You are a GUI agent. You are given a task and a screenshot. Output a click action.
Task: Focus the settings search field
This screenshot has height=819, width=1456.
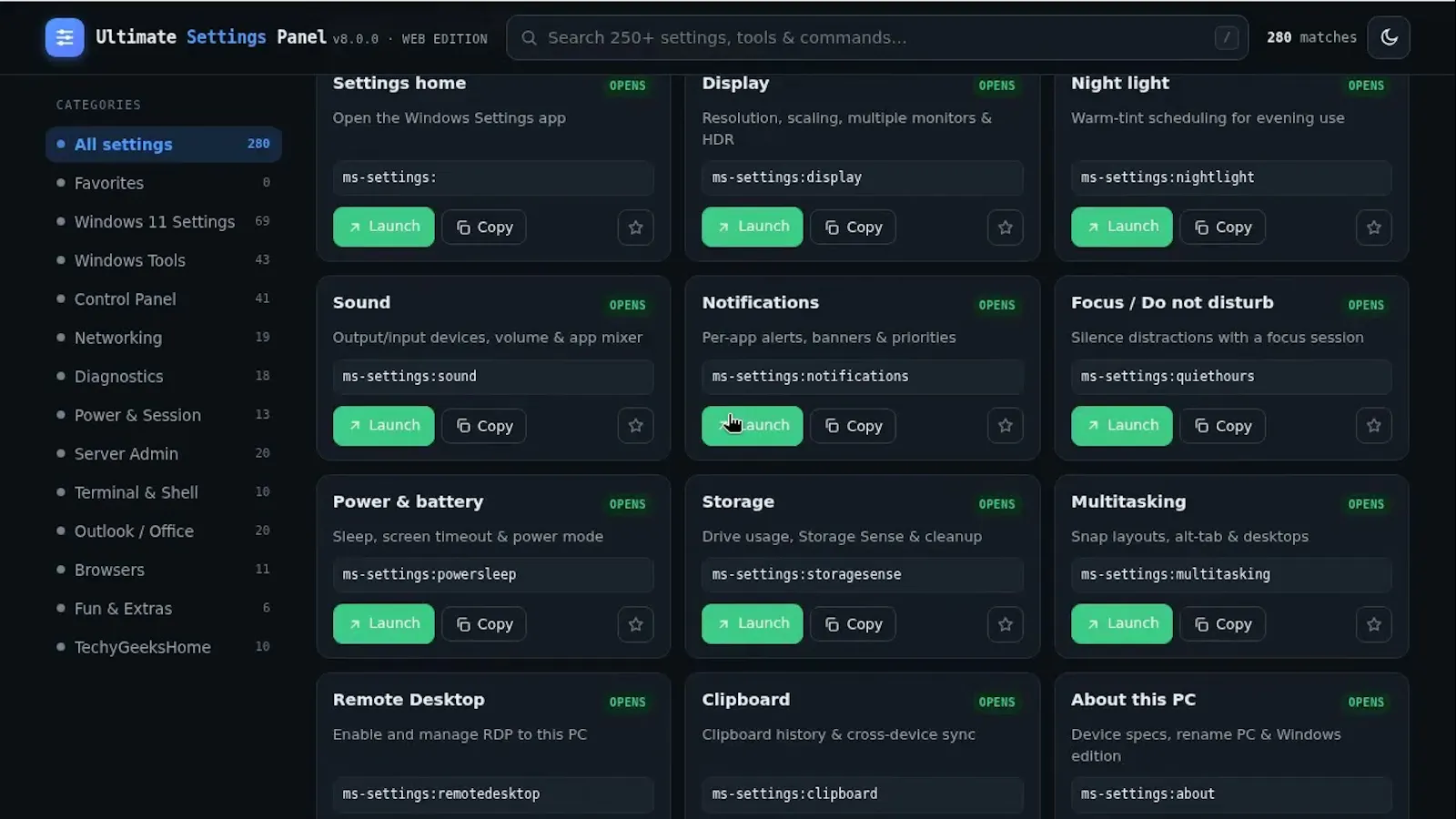(877, 37)
